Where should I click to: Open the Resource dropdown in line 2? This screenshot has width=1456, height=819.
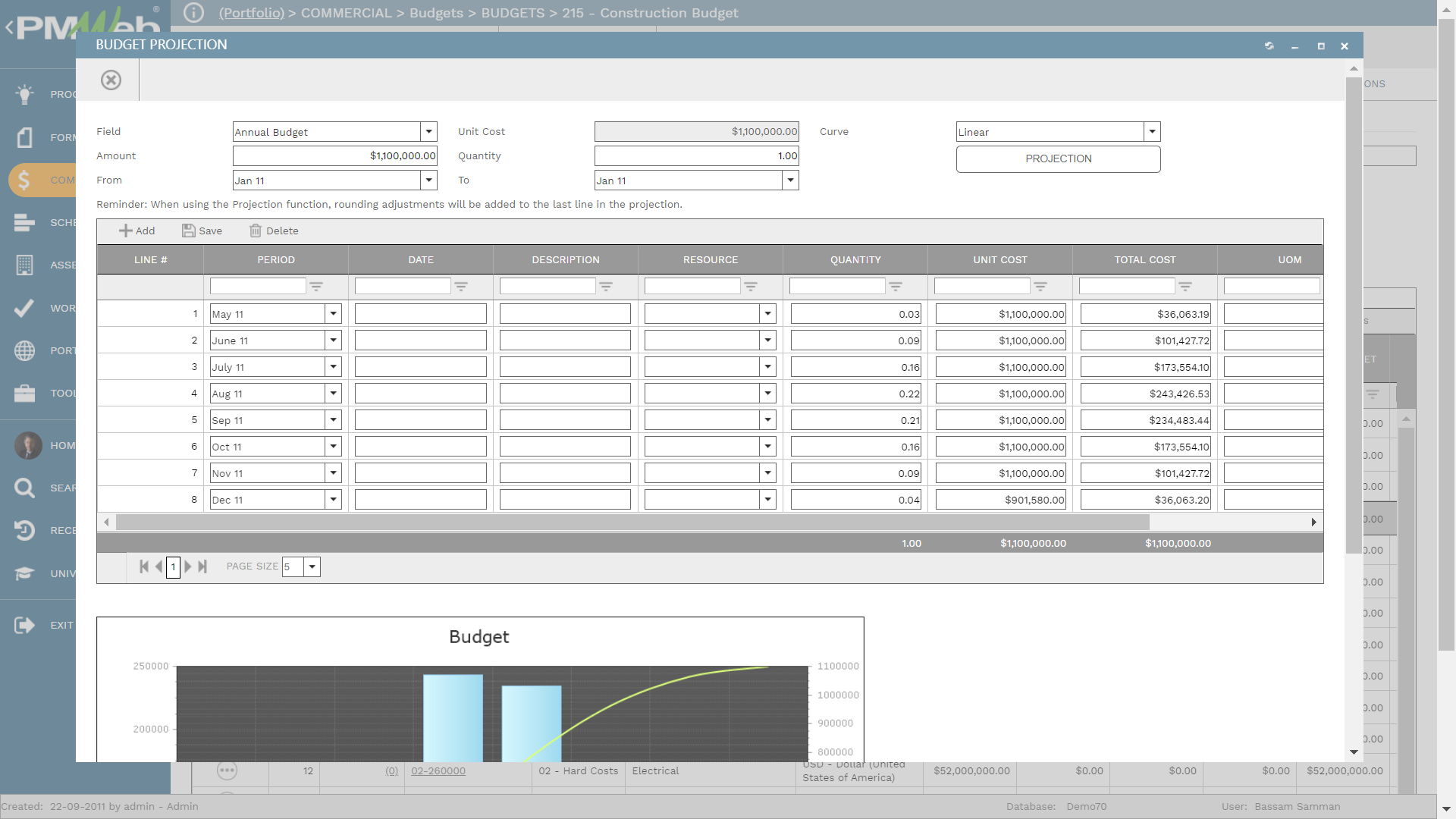pyautogui.click(x=767, y=340)
